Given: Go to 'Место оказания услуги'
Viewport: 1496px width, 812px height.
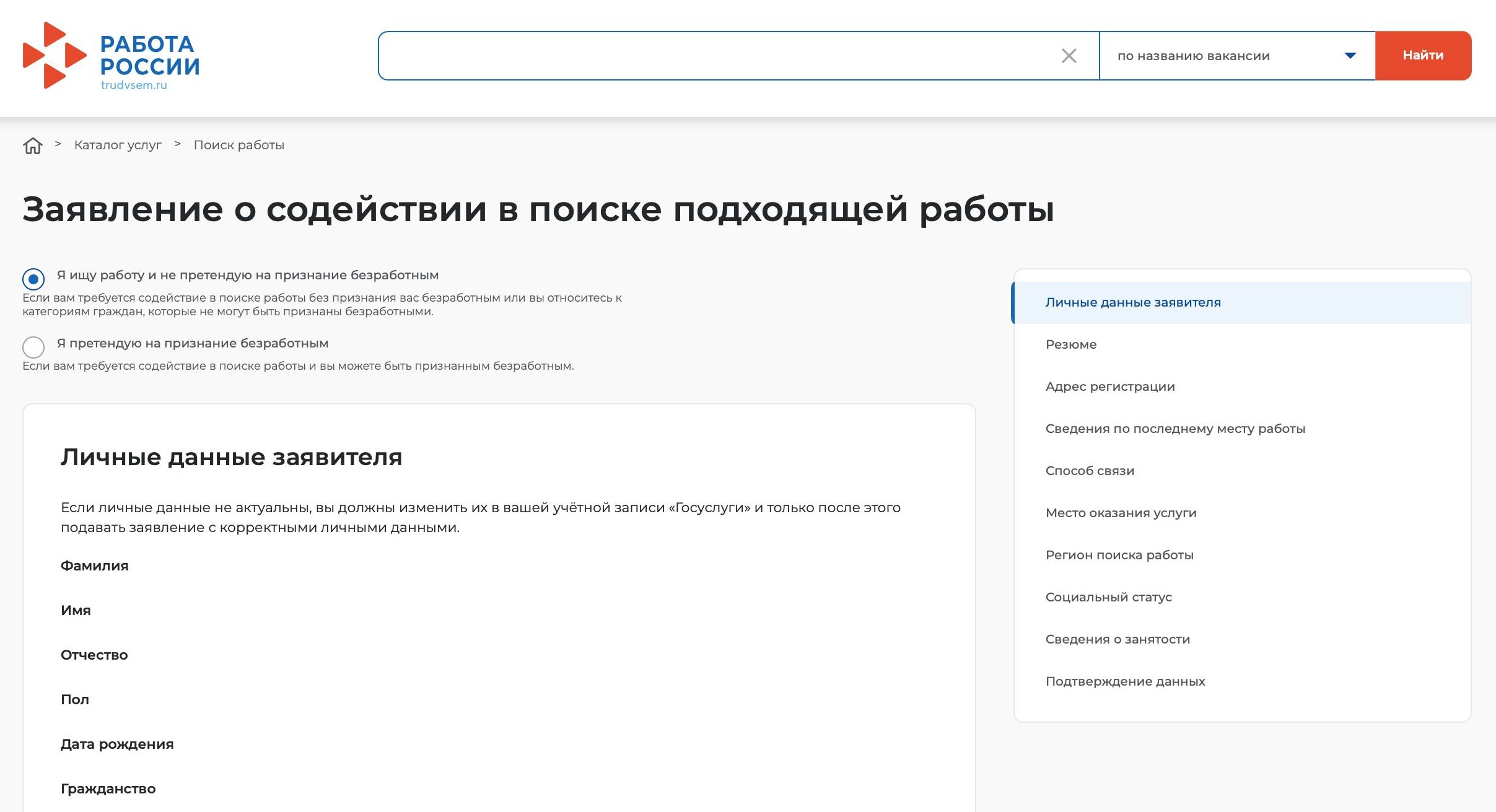Looking at the screenshot, I should (x=1121, y=512).
